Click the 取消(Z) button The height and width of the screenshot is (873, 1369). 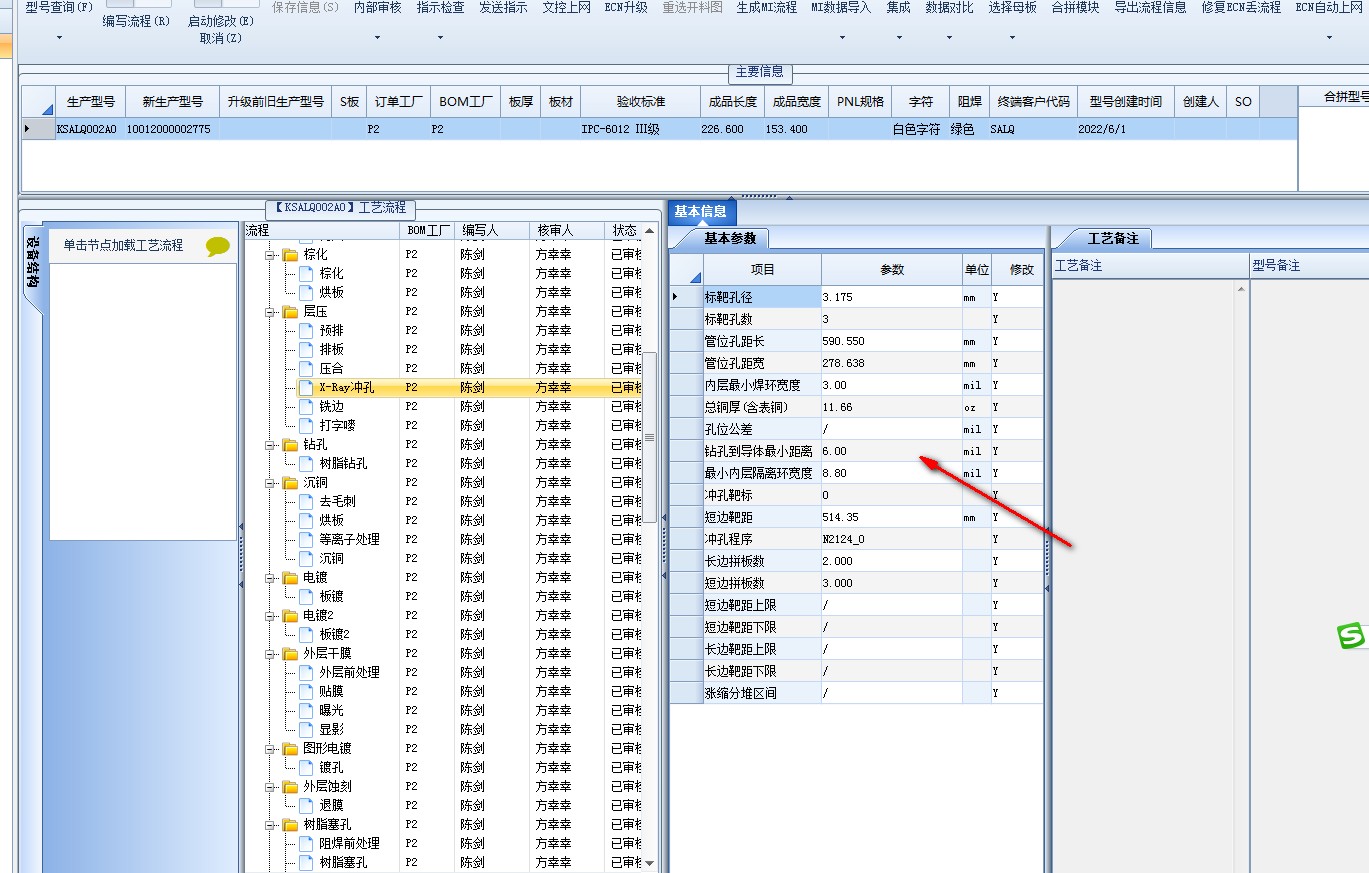(x=221, y=38)
